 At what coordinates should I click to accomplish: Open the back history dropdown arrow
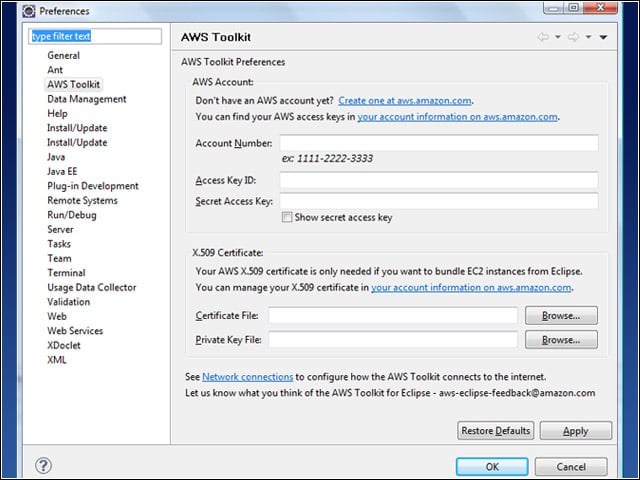558,37
